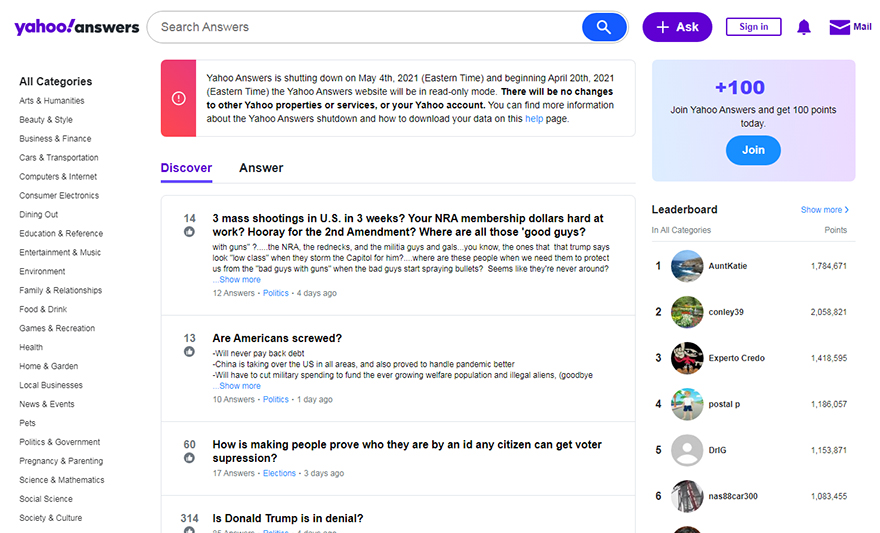The image size is (880, 533).
Task: Expand leaderboard with Show more
Action: pos(825,210)
